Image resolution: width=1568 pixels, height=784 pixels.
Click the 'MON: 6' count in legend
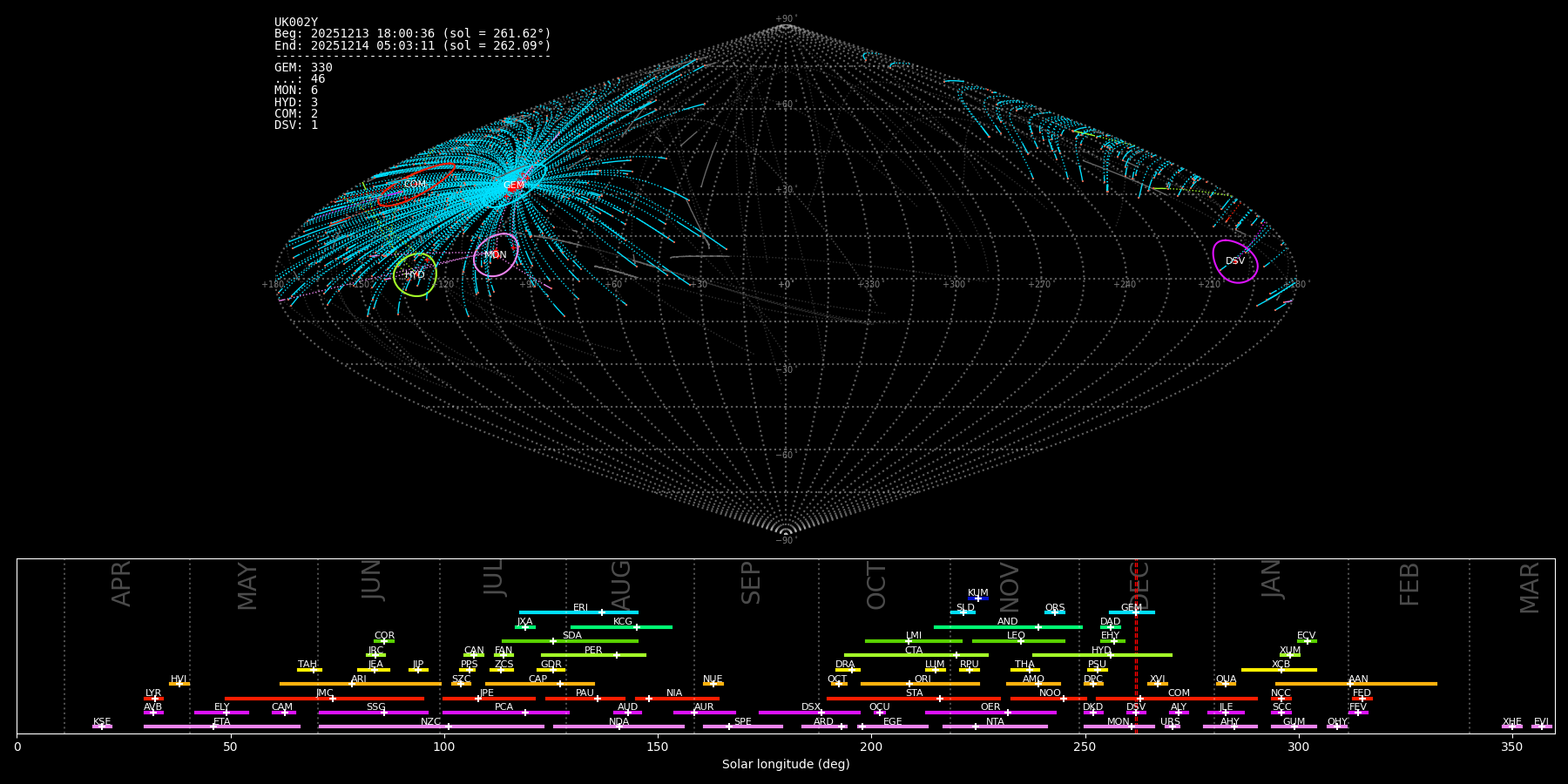point(296,90)
